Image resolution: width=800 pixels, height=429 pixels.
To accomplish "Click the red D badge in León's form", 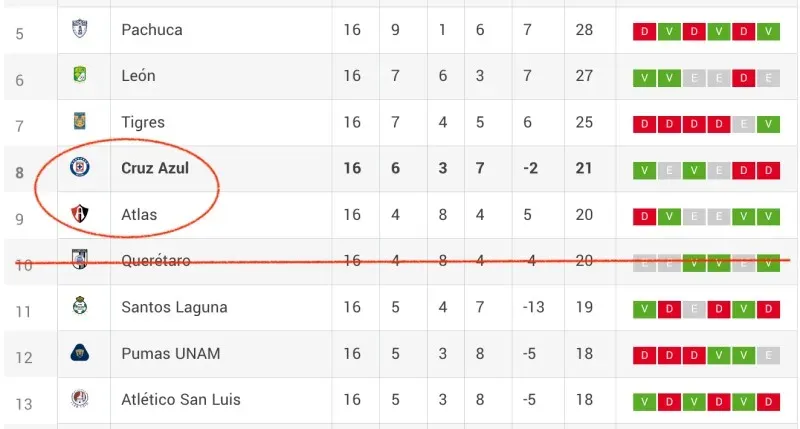I will click(743, 78).
